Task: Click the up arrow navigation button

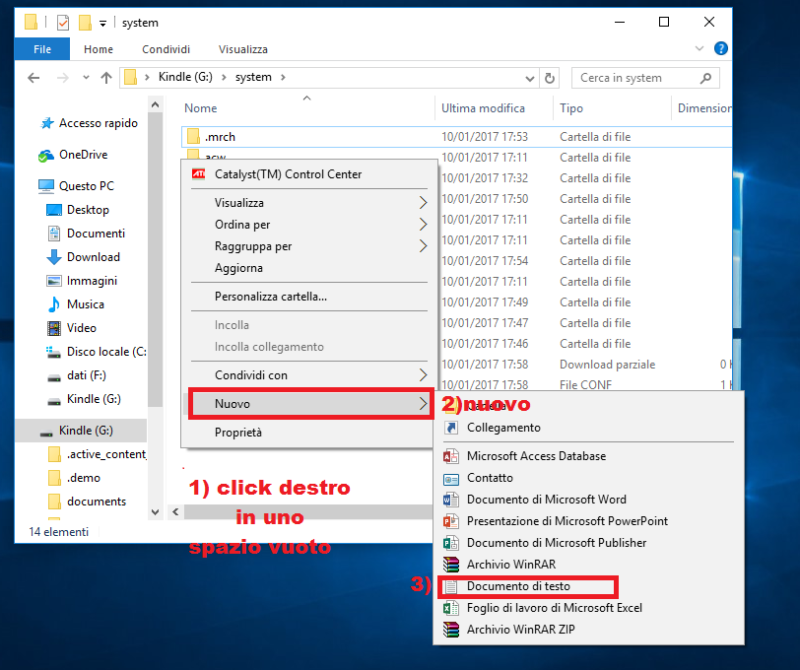Action: pyautogui.click(x=105, y=78)
